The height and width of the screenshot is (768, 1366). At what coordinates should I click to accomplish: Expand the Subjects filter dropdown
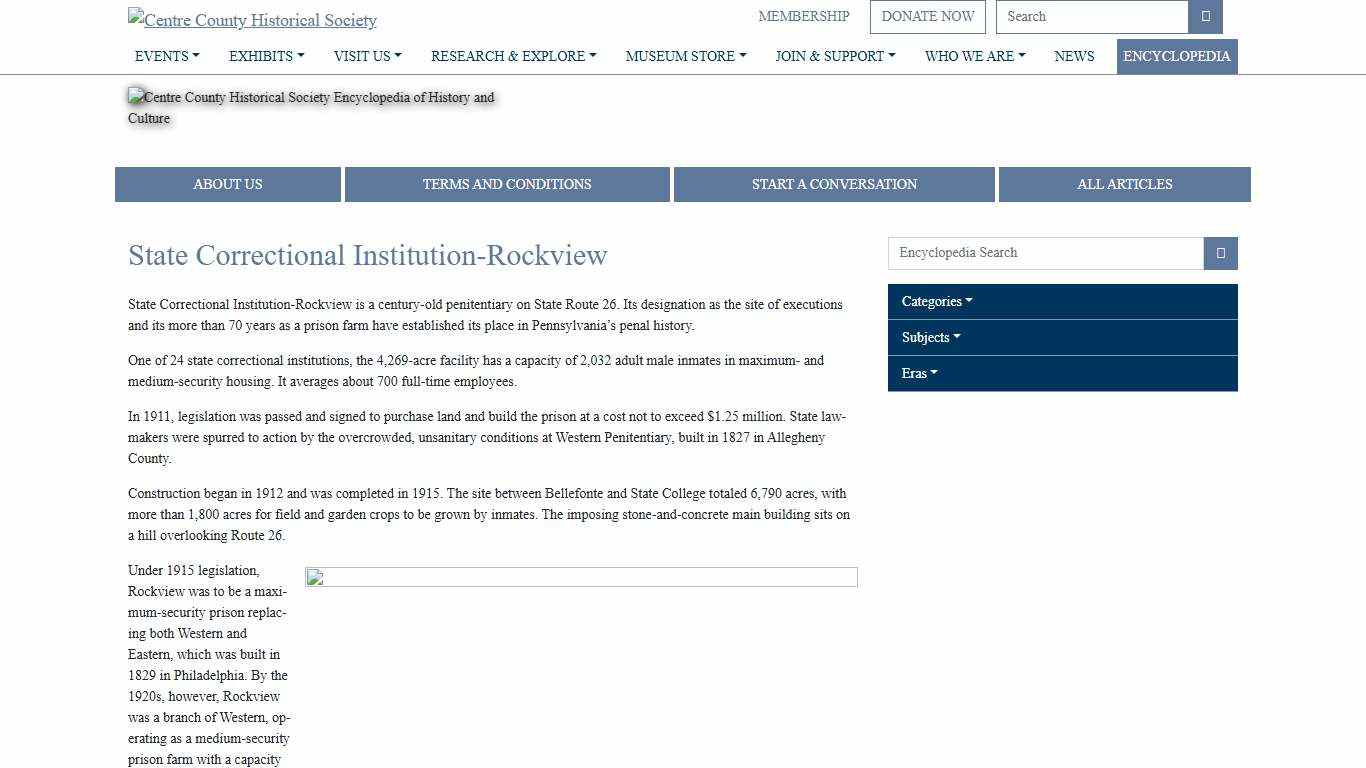929,337
